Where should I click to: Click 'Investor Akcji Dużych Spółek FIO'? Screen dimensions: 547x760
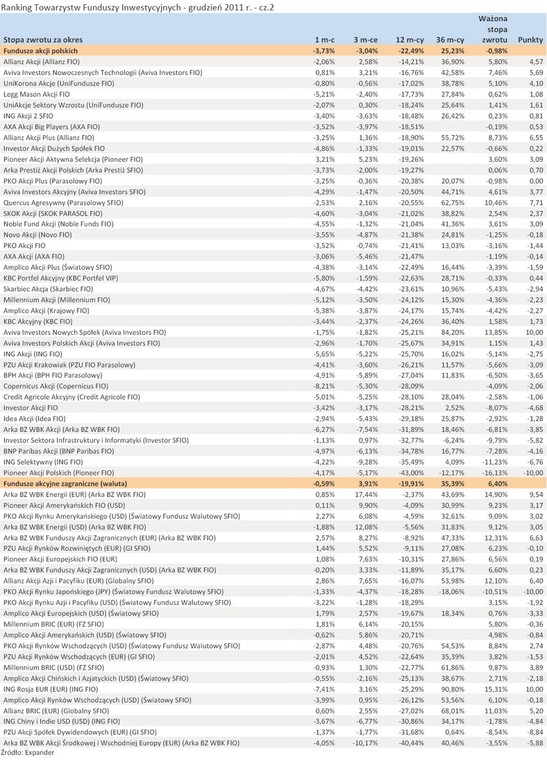click(x=54, y=148)
